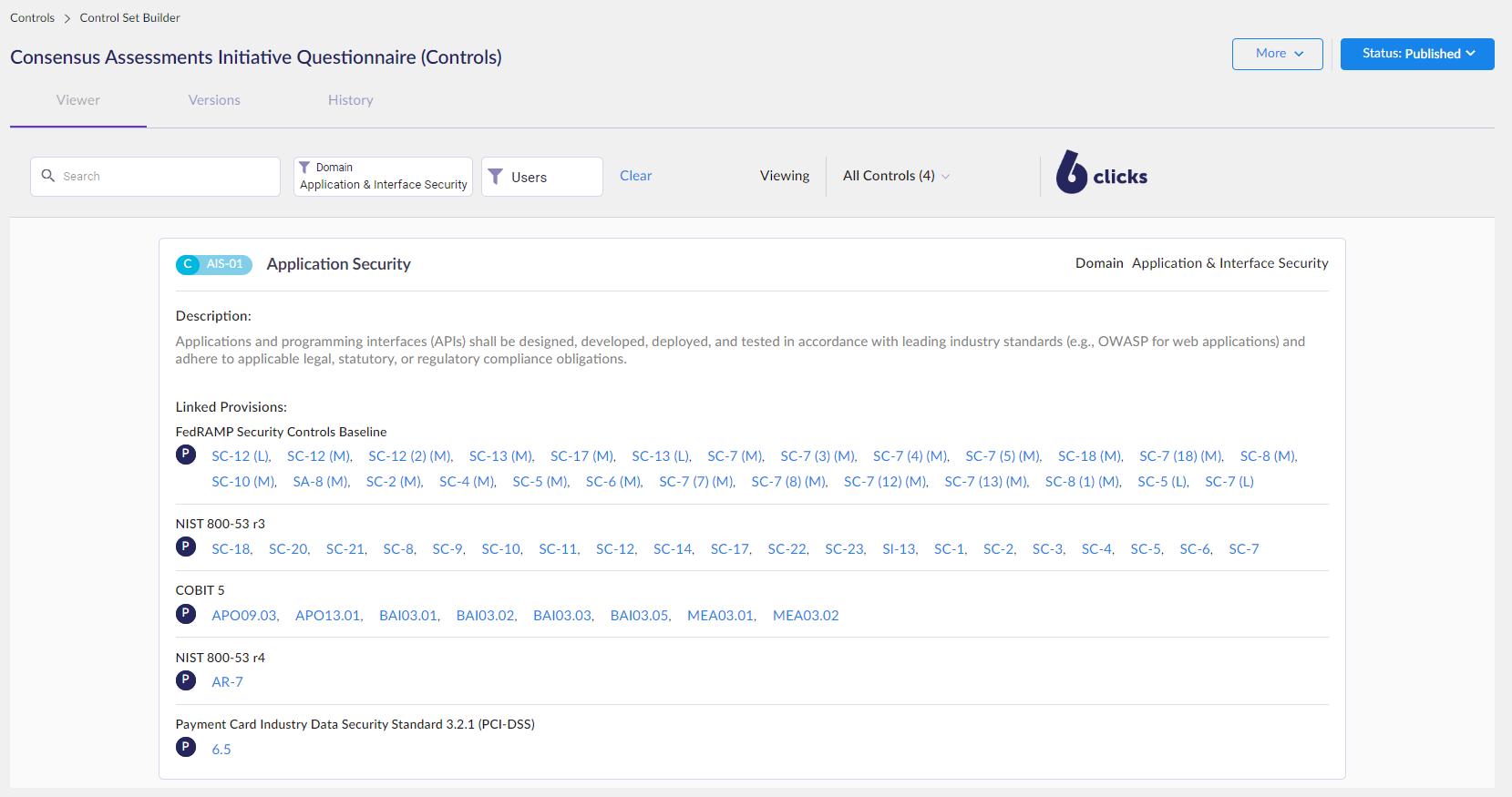Open the History tab
Image resolution: width=1512 pixels, height=797 pixels.
(351, 100)
